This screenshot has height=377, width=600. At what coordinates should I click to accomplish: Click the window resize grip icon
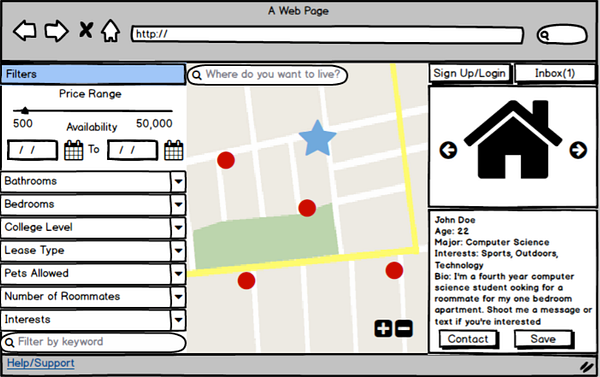[x=586, y=367]
